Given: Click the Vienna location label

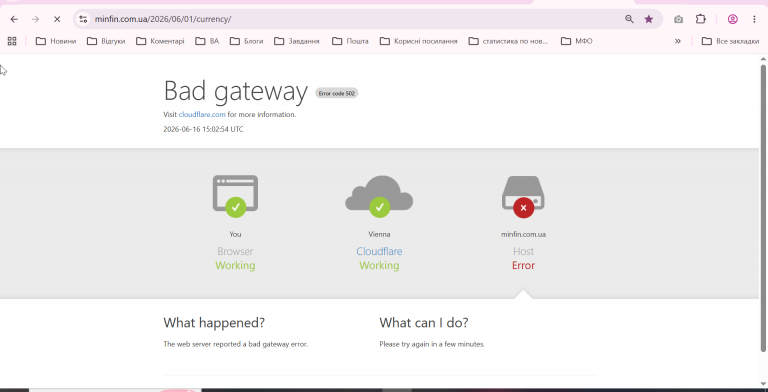Looking at the screenshot, I should pos(379,234).
